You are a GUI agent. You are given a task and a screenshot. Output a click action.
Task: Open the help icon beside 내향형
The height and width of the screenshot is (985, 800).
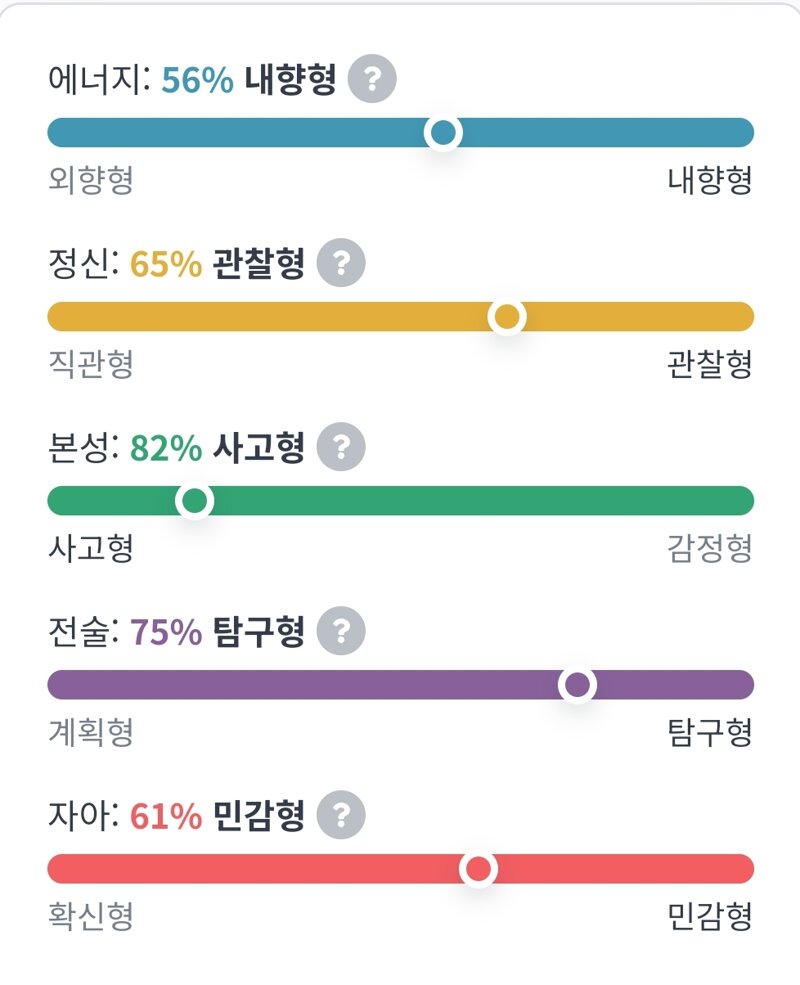(372, 79)
